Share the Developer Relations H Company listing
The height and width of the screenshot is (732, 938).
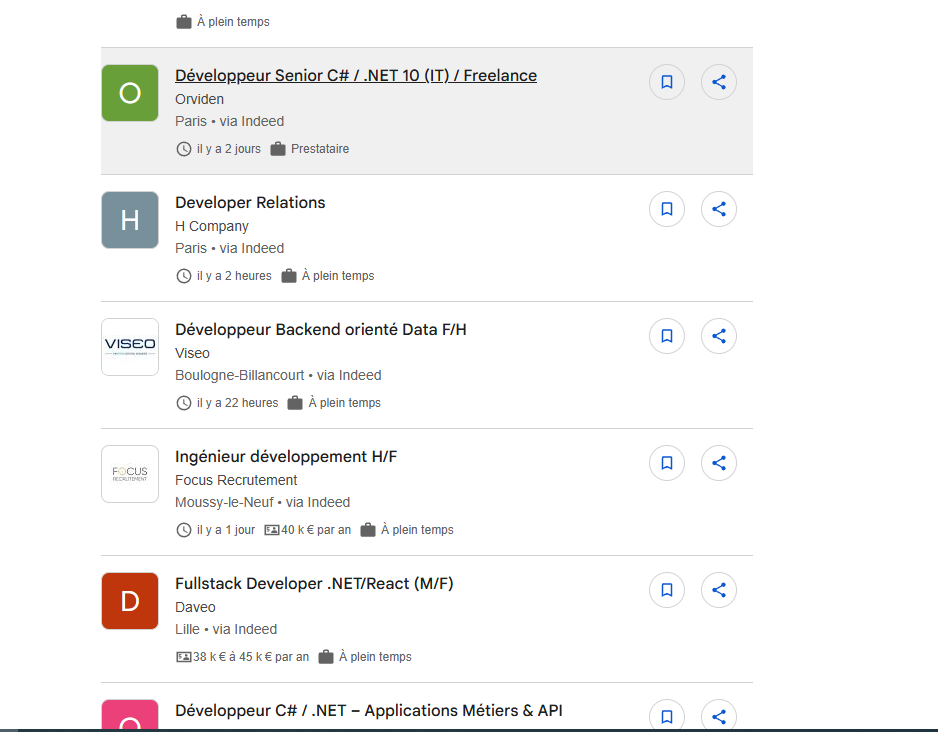click(x=718, y=209)
